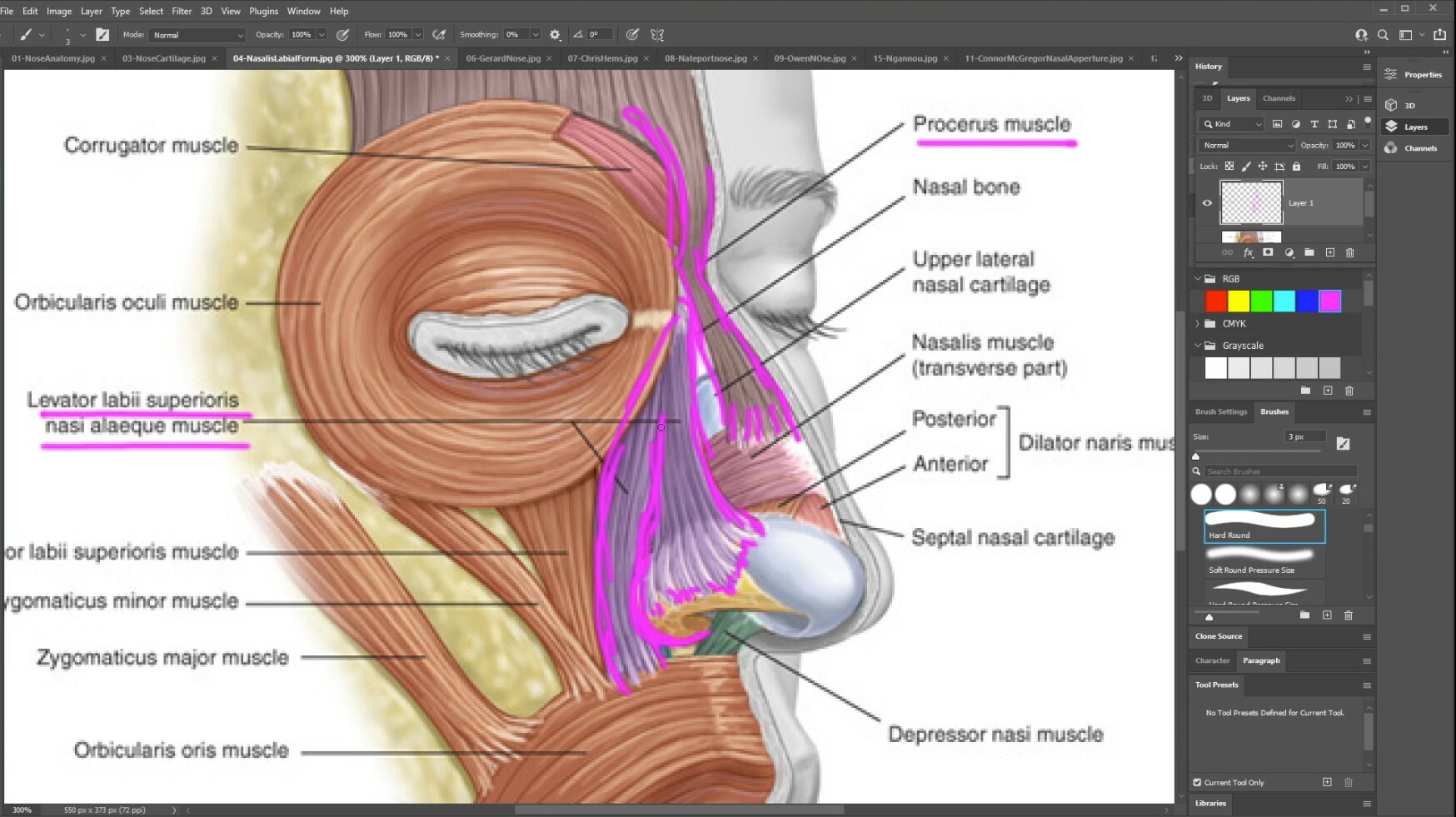
Task: Expand the CMYK swatch group
Action: click(x=1198, y=324)
